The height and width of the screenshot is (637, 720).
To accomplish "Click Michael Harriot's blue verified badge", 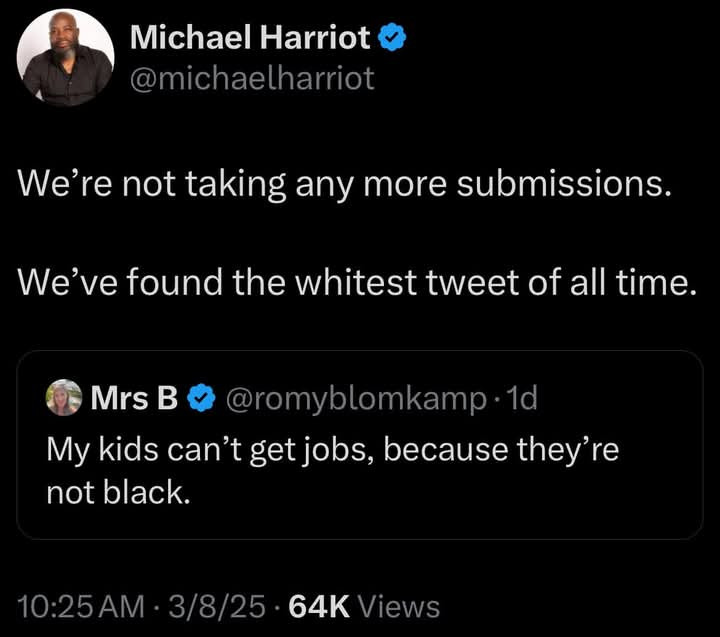I will pos(392,39).
